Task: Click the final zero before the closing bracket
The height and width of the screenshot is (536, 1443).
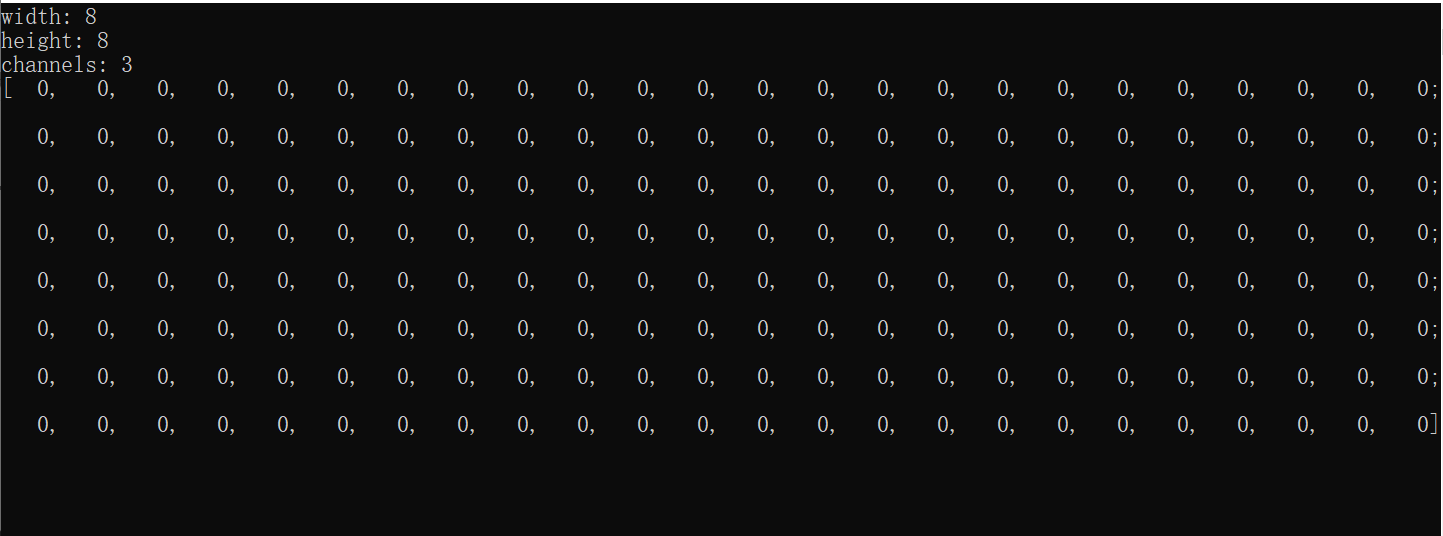Action: (x=1423, y=425)
